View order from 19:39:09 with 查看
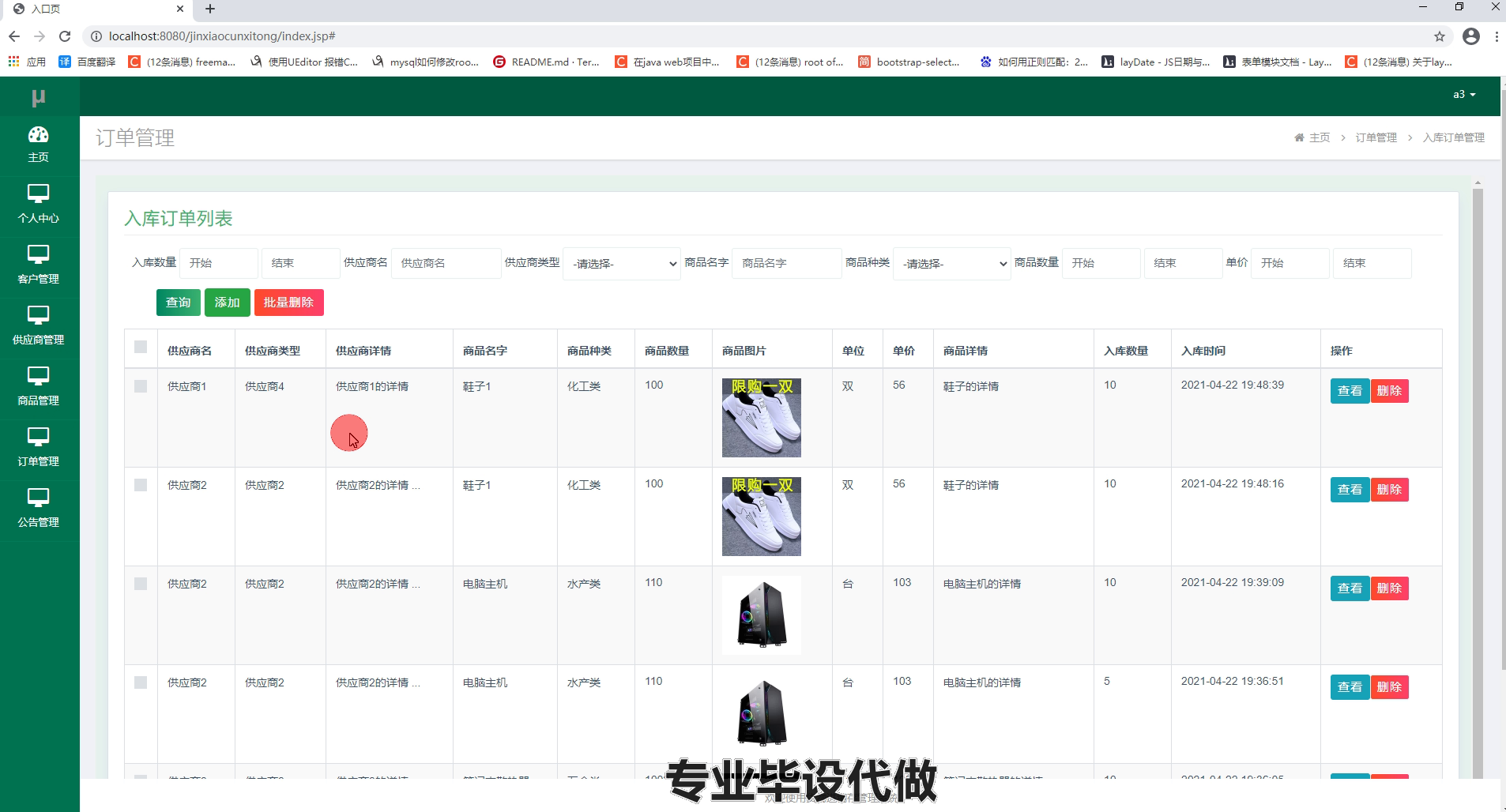 [x=1350, y=588]
